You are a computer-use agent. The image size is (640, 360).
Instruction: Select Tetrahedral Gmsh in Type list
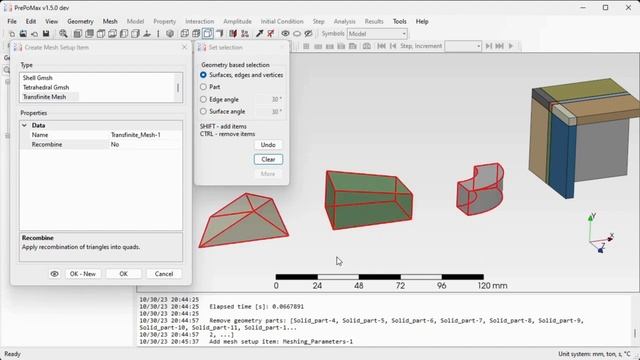[46, 87]
